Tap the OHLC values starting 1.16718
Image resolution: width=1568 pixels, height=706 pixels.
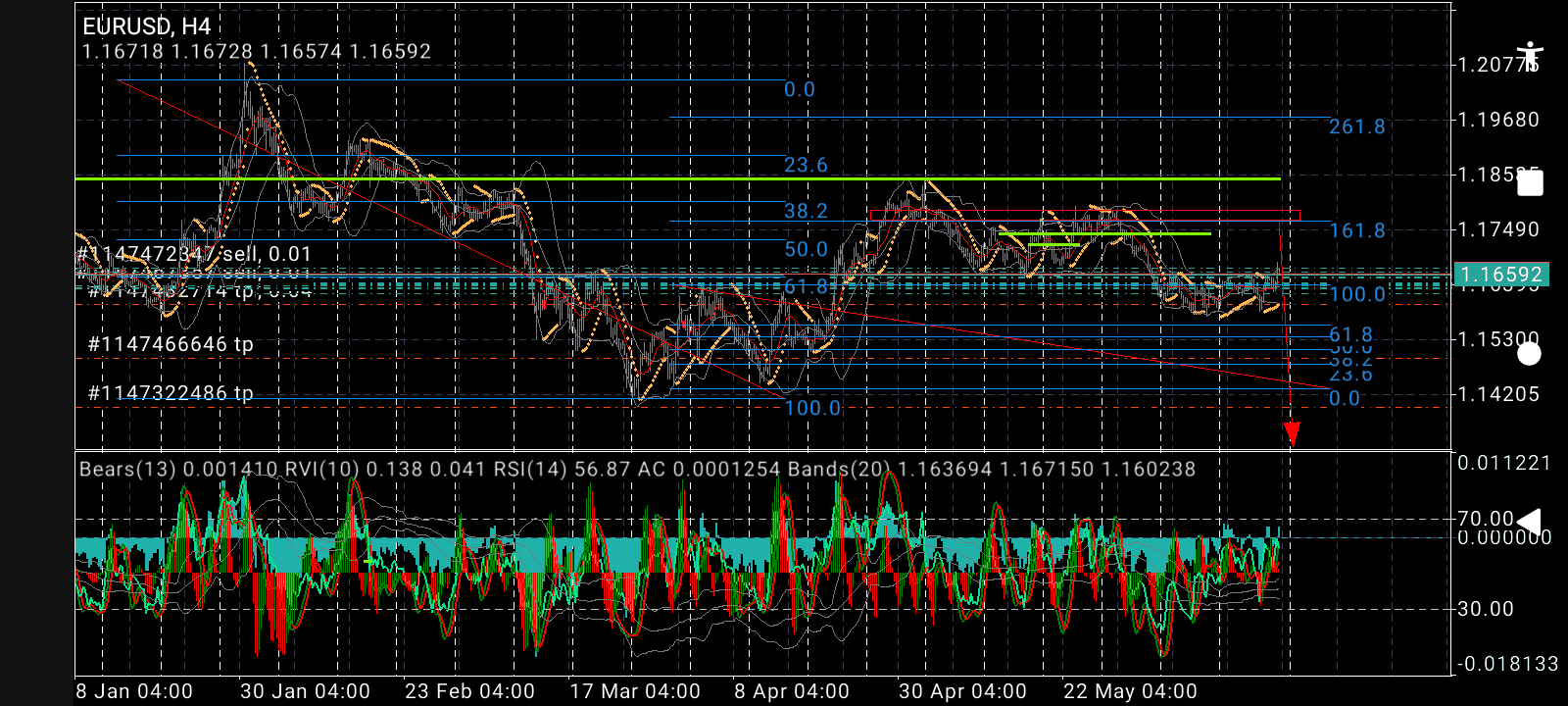[257, 51]
